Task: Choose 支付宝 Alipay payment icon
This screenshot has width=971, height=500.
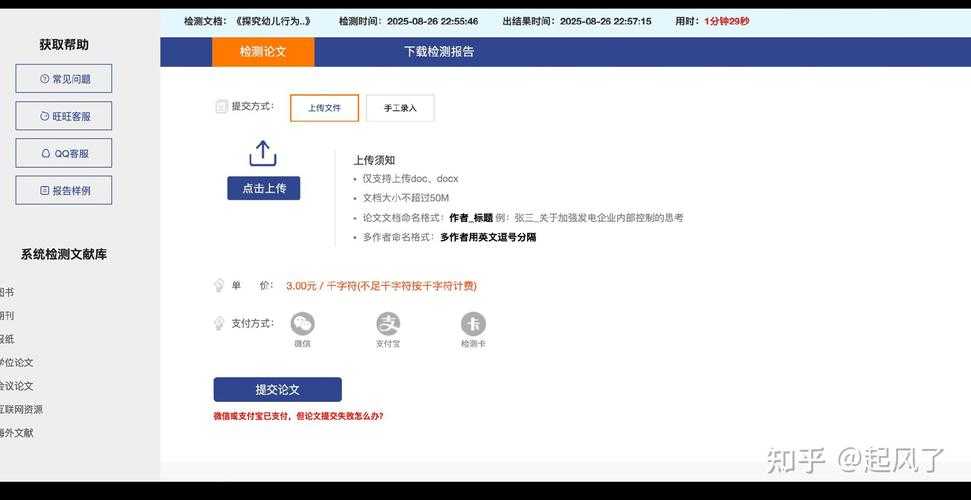Action: point(388,323)
